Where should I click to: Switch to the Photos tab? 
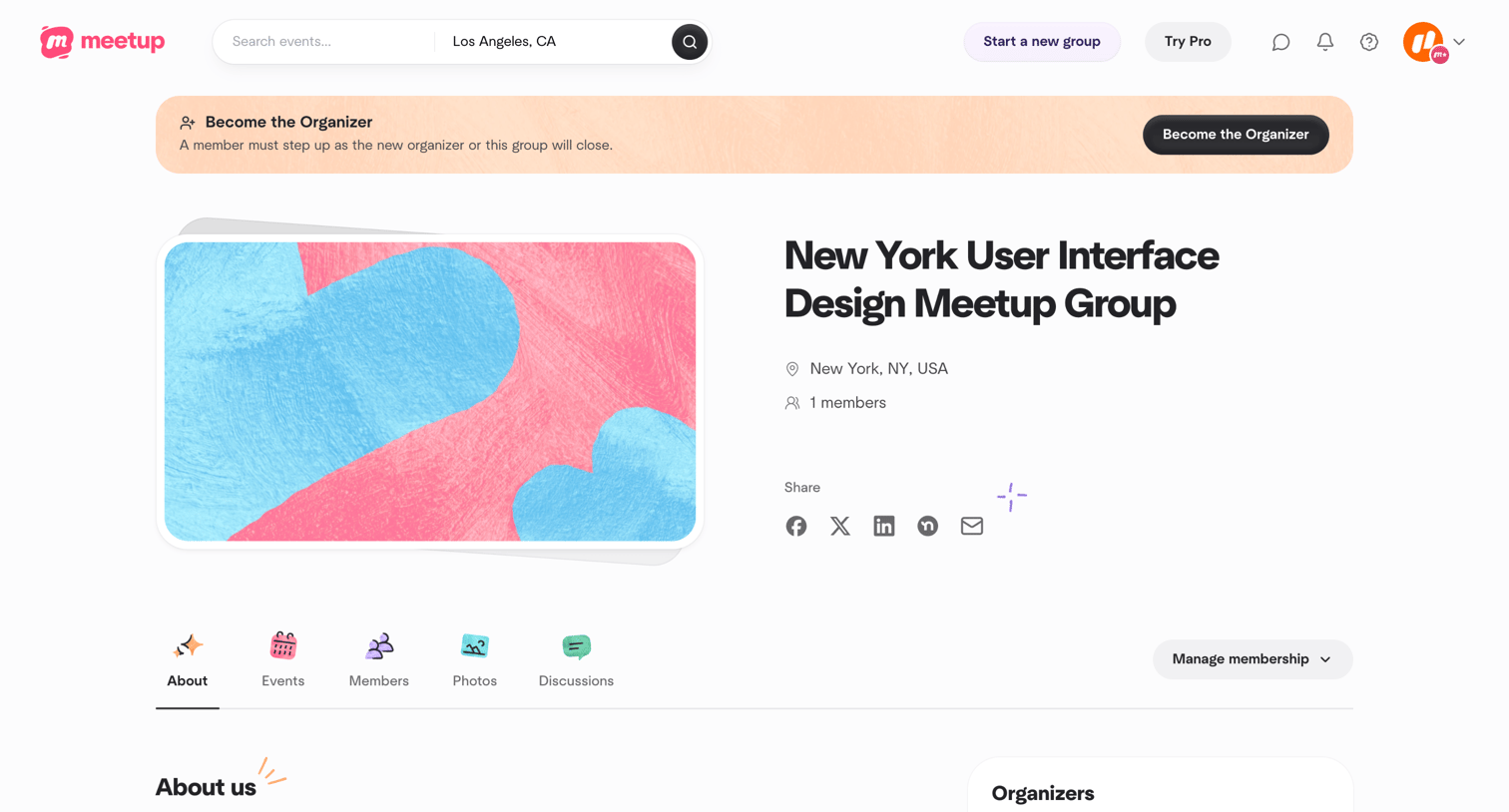pos(475,660)
